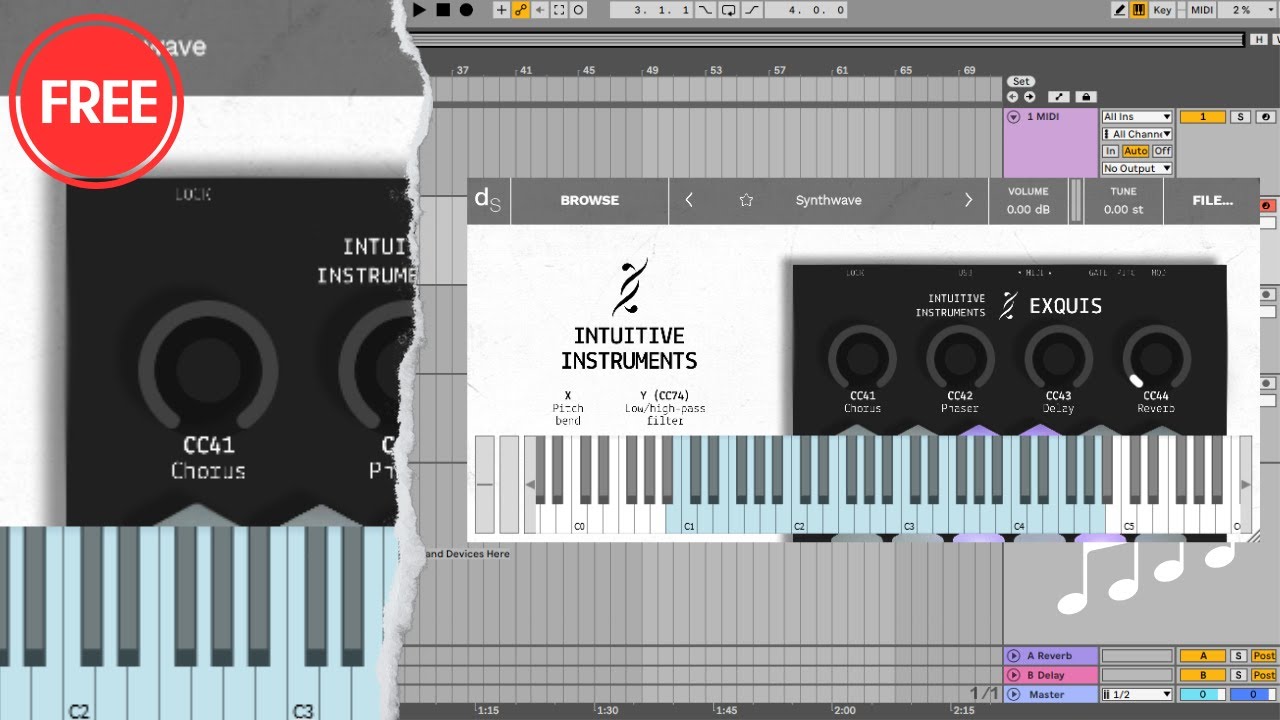Open BROWSE in the sampler plugin
1280x720 pixels.
click(x=589, y=200)
